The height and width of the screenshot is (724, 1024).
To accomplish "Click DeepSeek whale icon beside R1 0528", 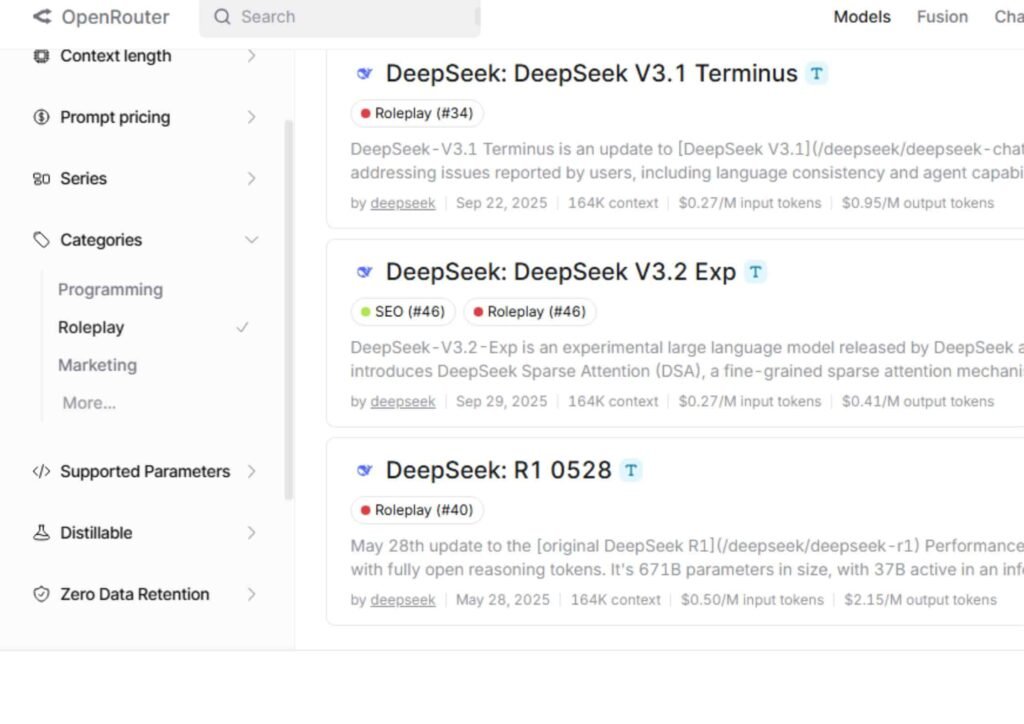I will (x=364, y=470).
